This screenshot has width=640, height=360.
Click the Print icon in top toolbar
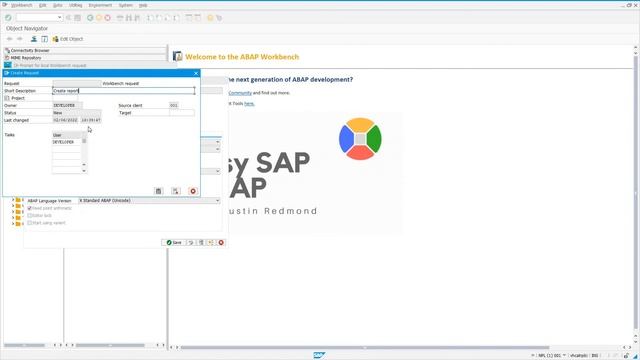tap(120, 18)
